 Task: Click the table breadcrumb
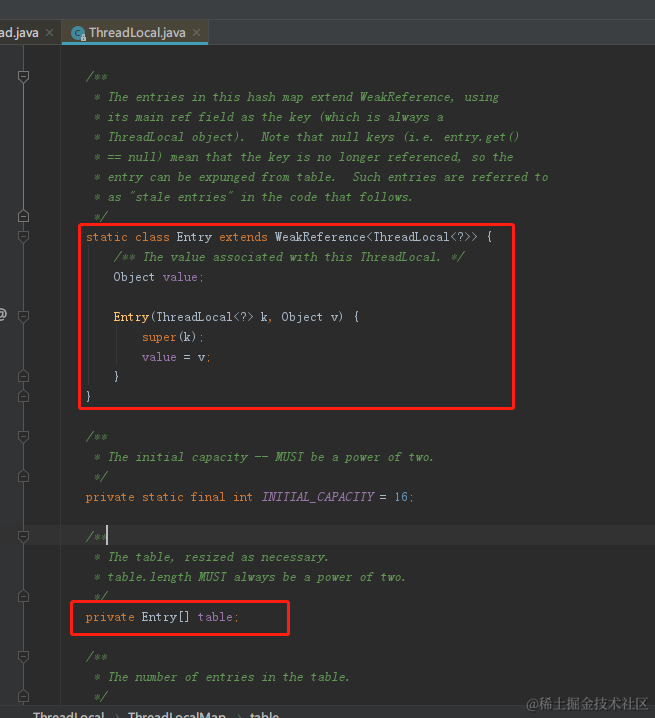[264, 714]
